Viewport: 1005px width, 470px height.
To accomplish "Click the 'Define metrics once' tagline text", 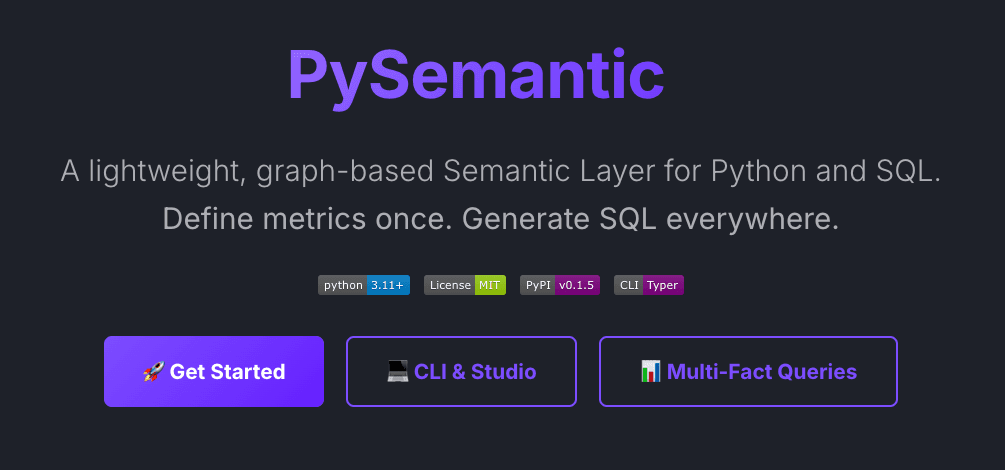I will coord(306,219).
